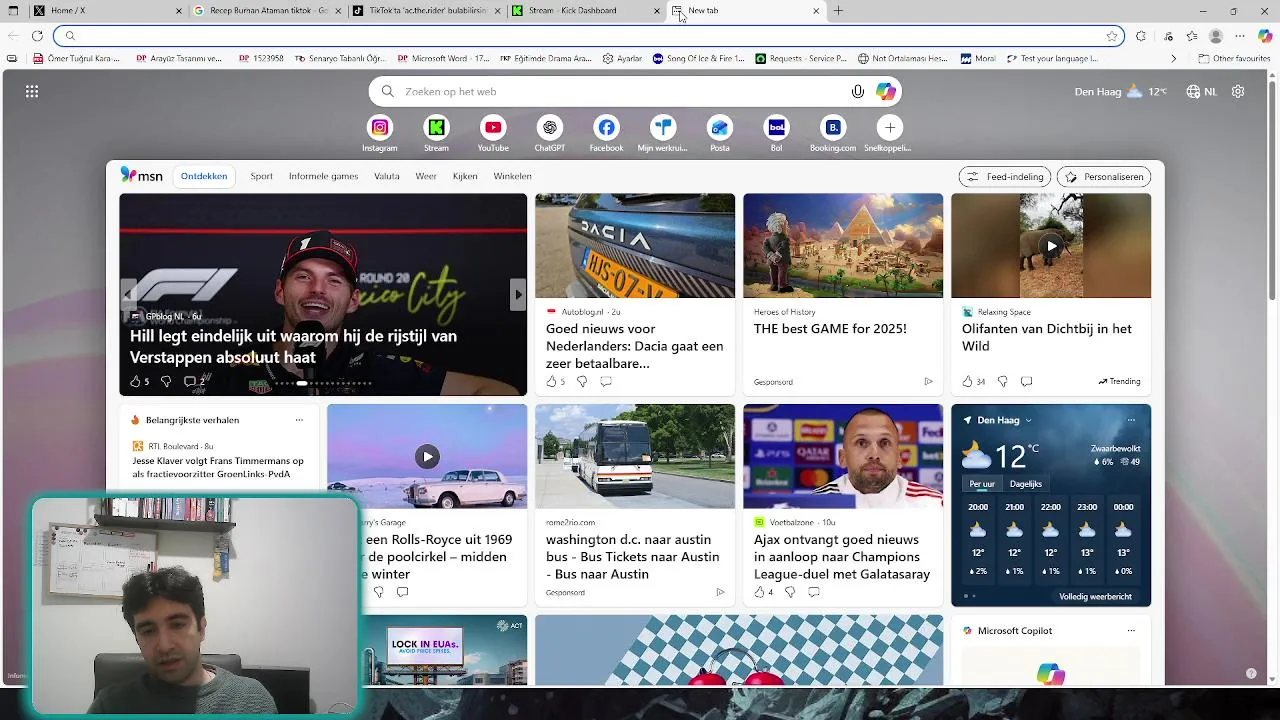Open the browser profile avatar
The height and width of the screenshot is (720, 1280).
tap(1216, 36)
